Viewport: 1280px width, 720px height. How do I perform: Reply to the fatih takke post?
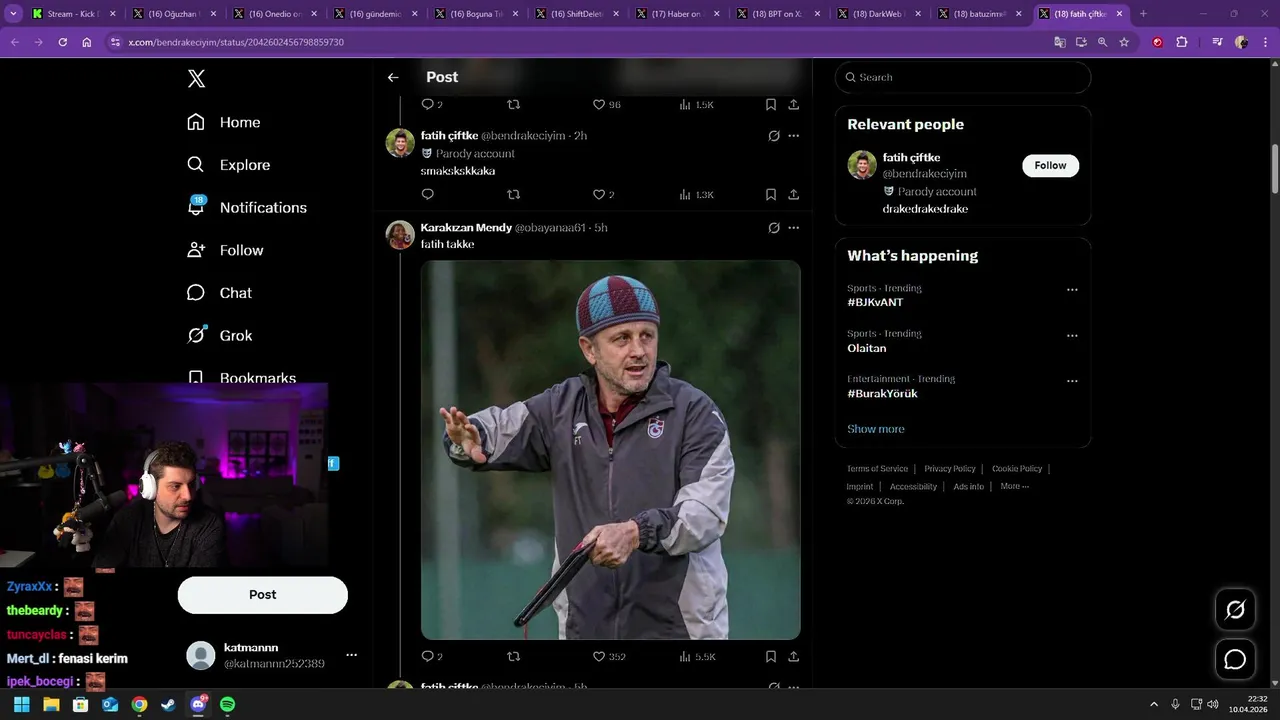(431, 657)
